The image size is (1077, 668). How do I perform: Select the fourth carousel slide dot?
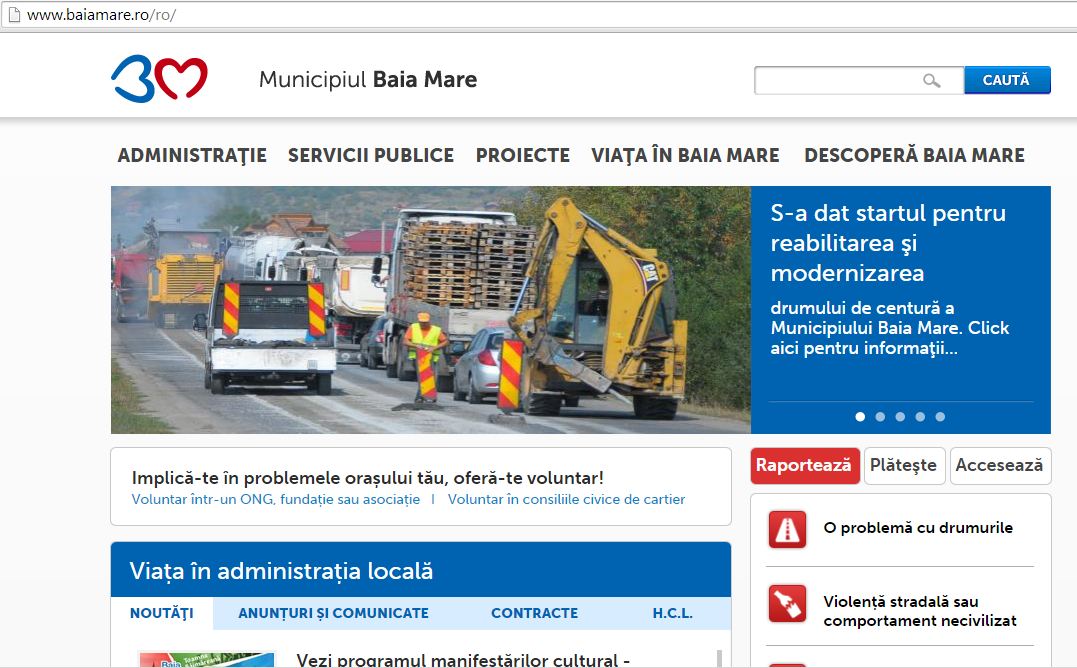click(x=920, y=417)
